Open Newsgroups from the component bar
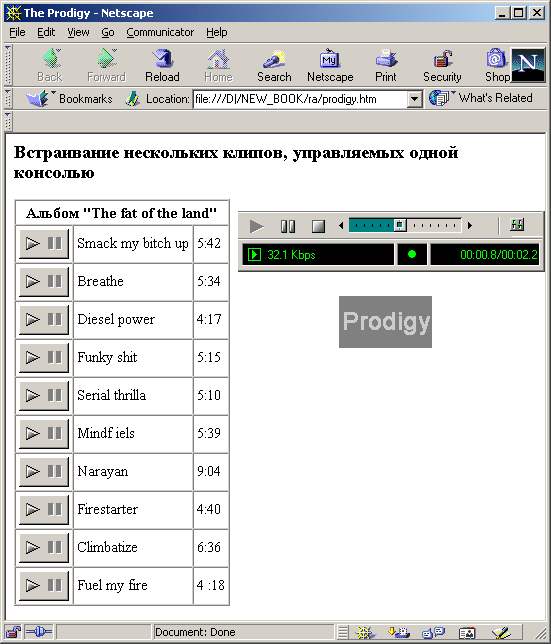The height and width of the screenshot is (644, 551). click(433, 632)
